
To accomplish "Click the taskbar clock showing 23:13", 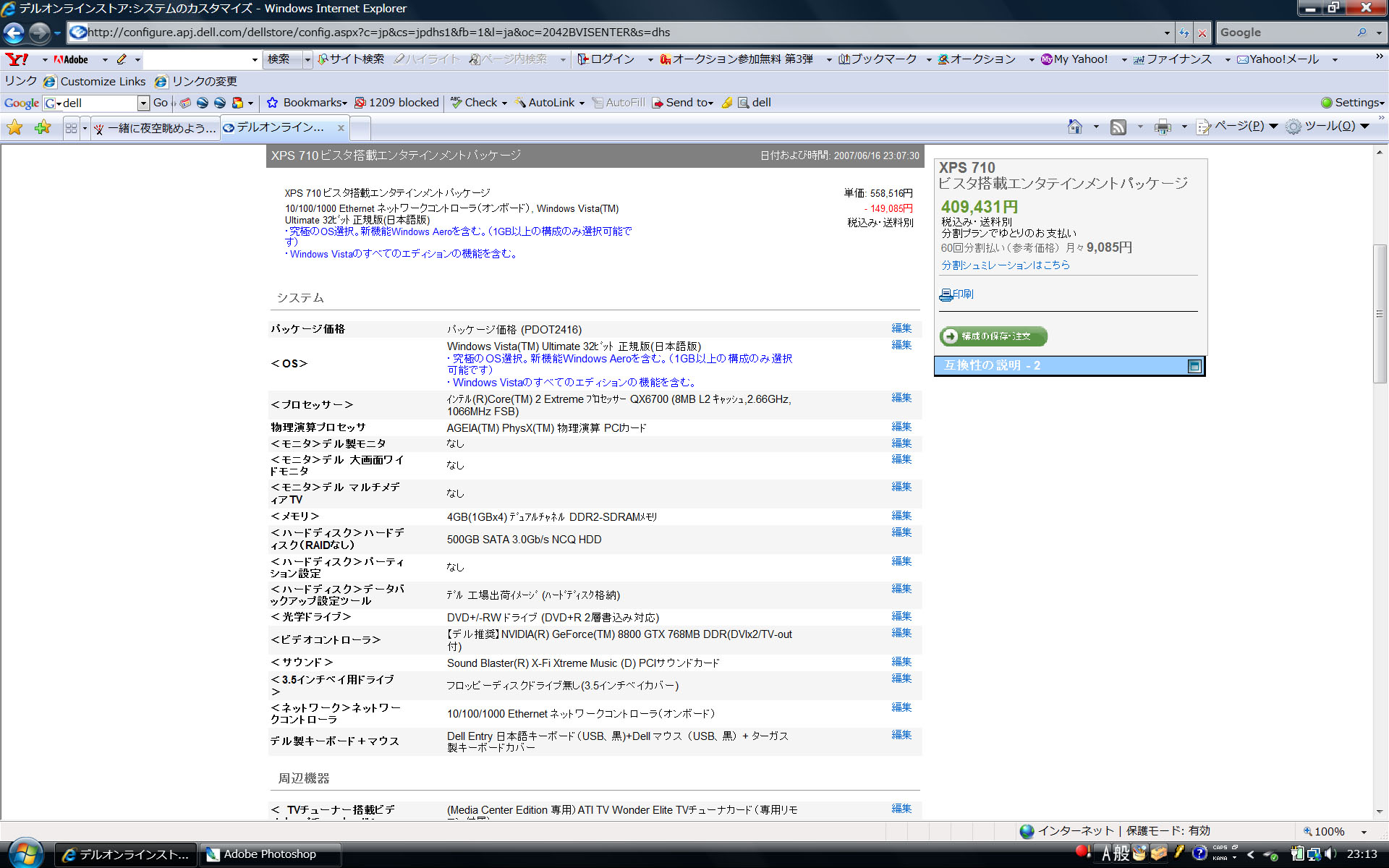I will pyautogui.click(x=1362, y=854).
